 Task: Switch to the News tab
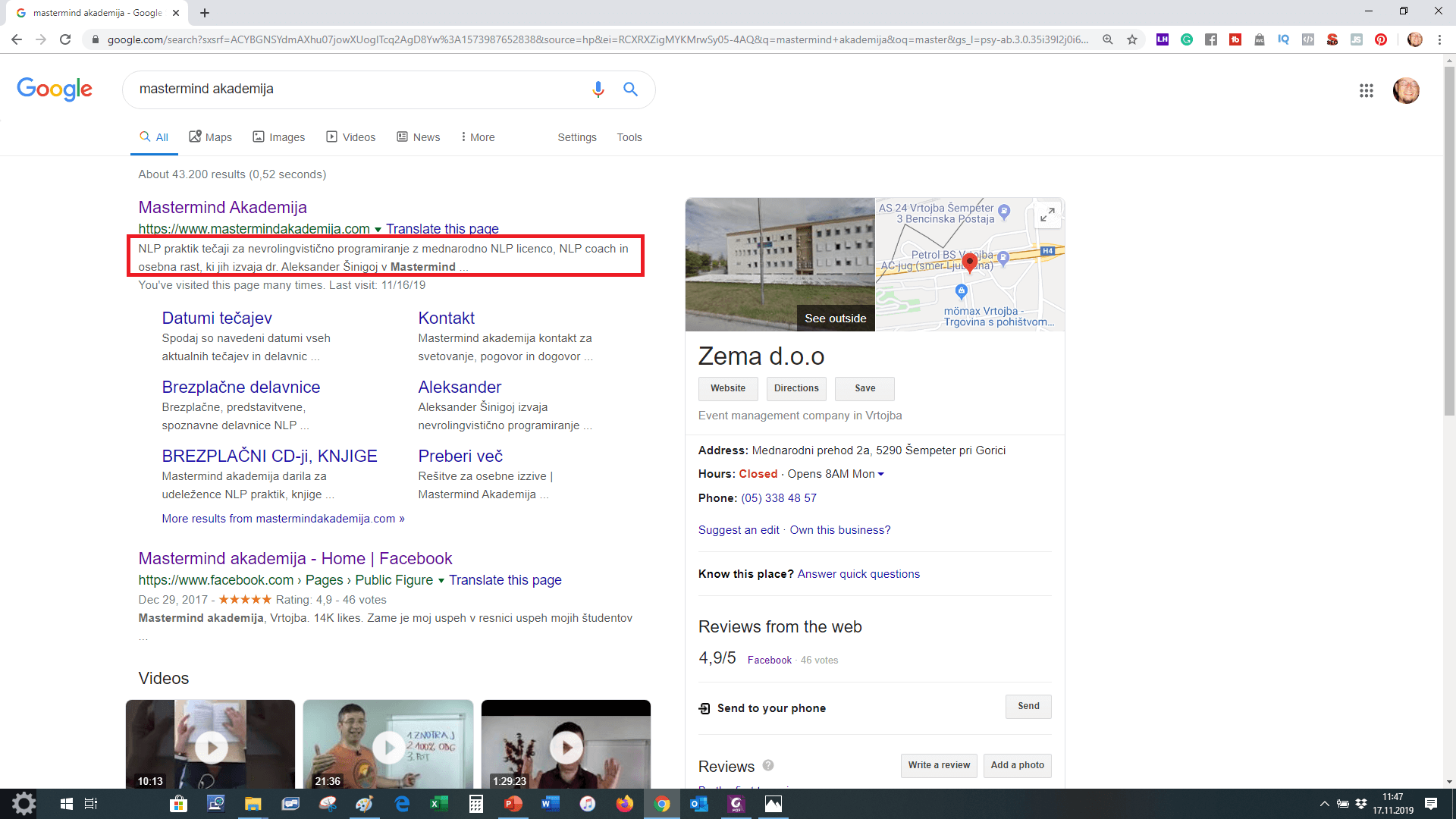pyautogui.click(x=418, y=137)
